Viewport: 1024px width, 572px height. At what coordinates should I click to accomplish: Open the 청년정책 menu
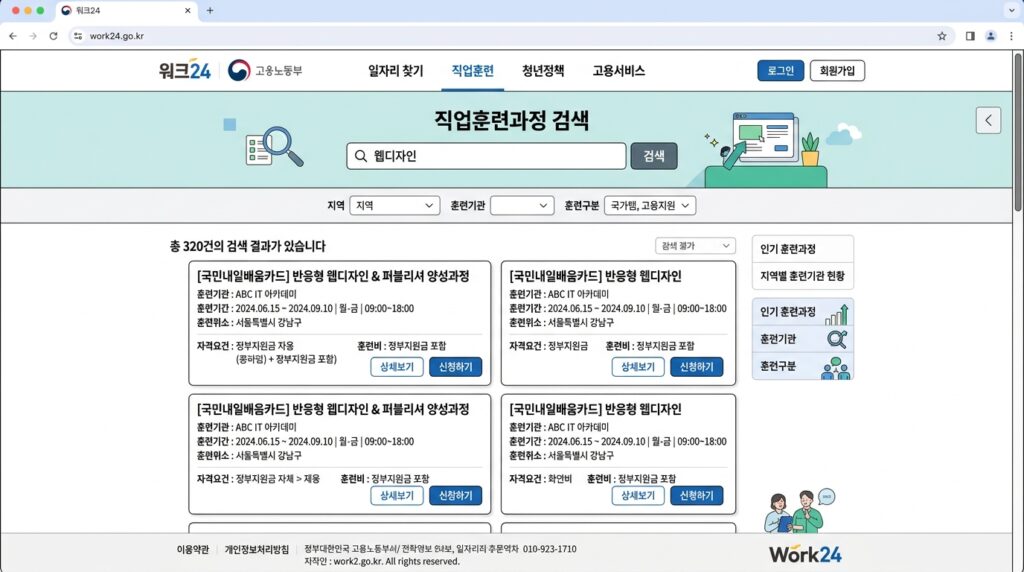[543, 71]
